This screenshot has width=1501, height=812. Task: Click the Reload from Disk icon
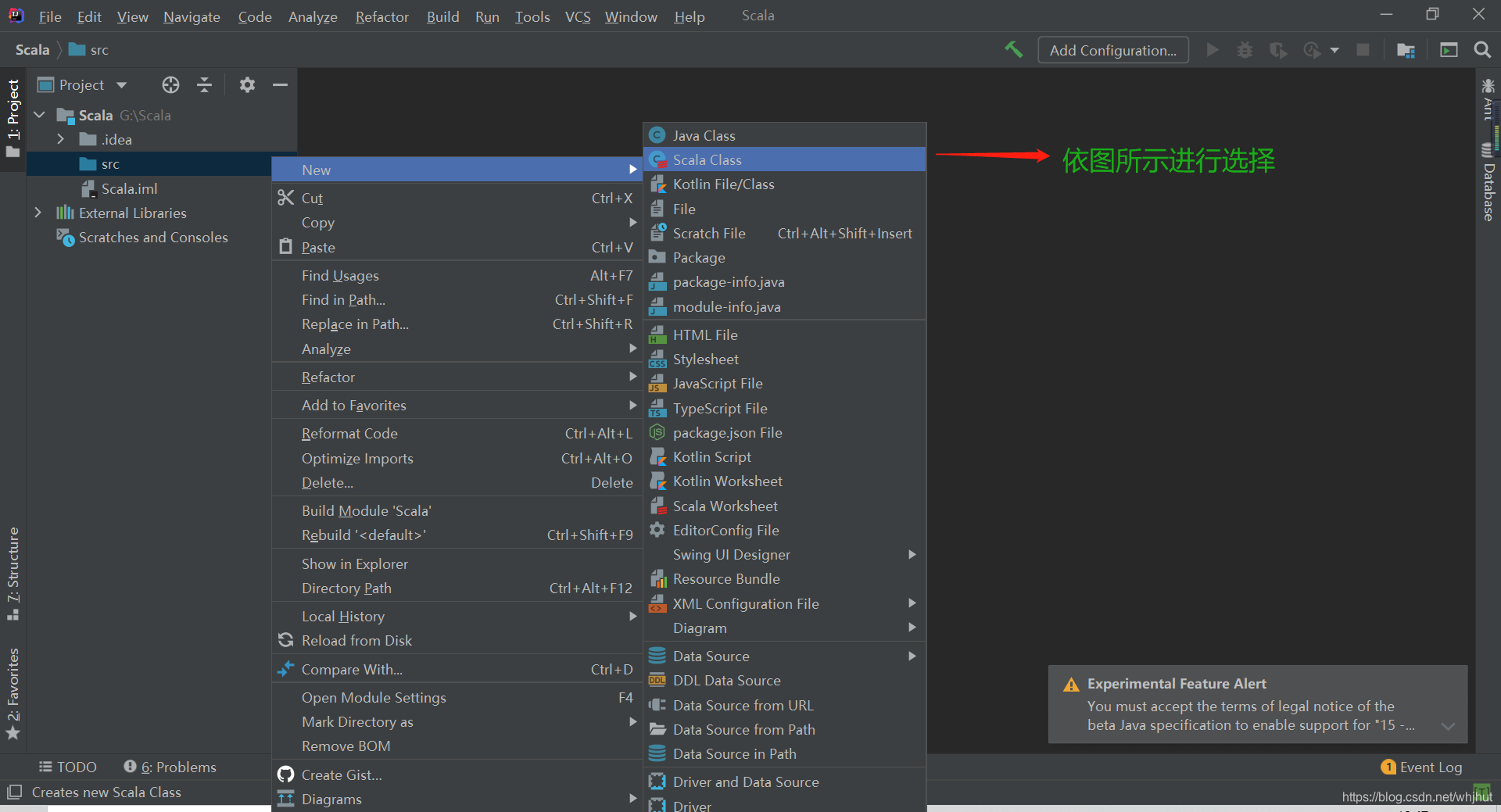[x=285, y=640]
